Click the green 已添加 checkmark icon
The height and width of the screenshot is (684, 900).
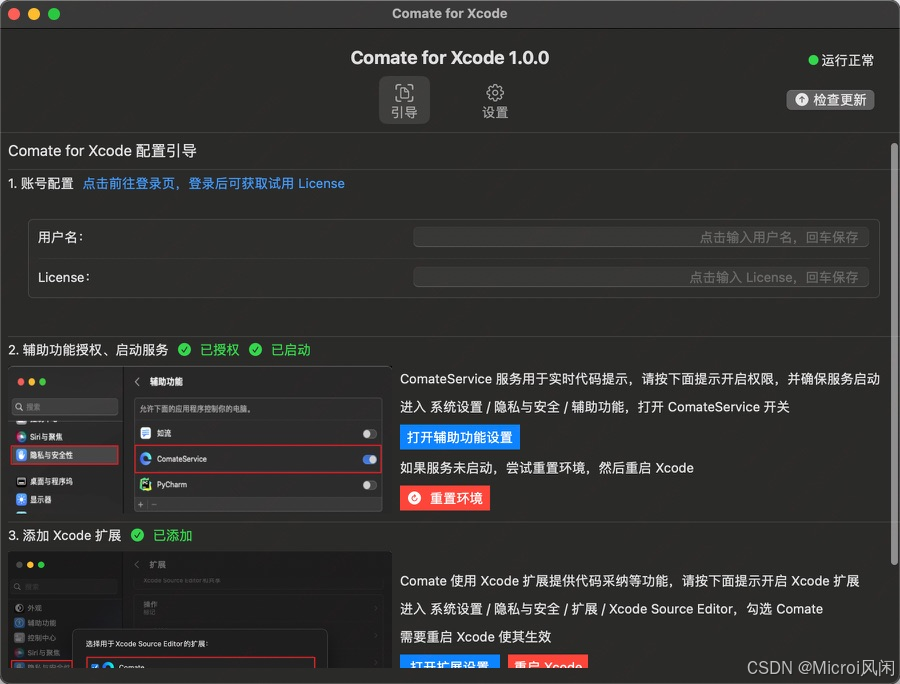point(137,535)
